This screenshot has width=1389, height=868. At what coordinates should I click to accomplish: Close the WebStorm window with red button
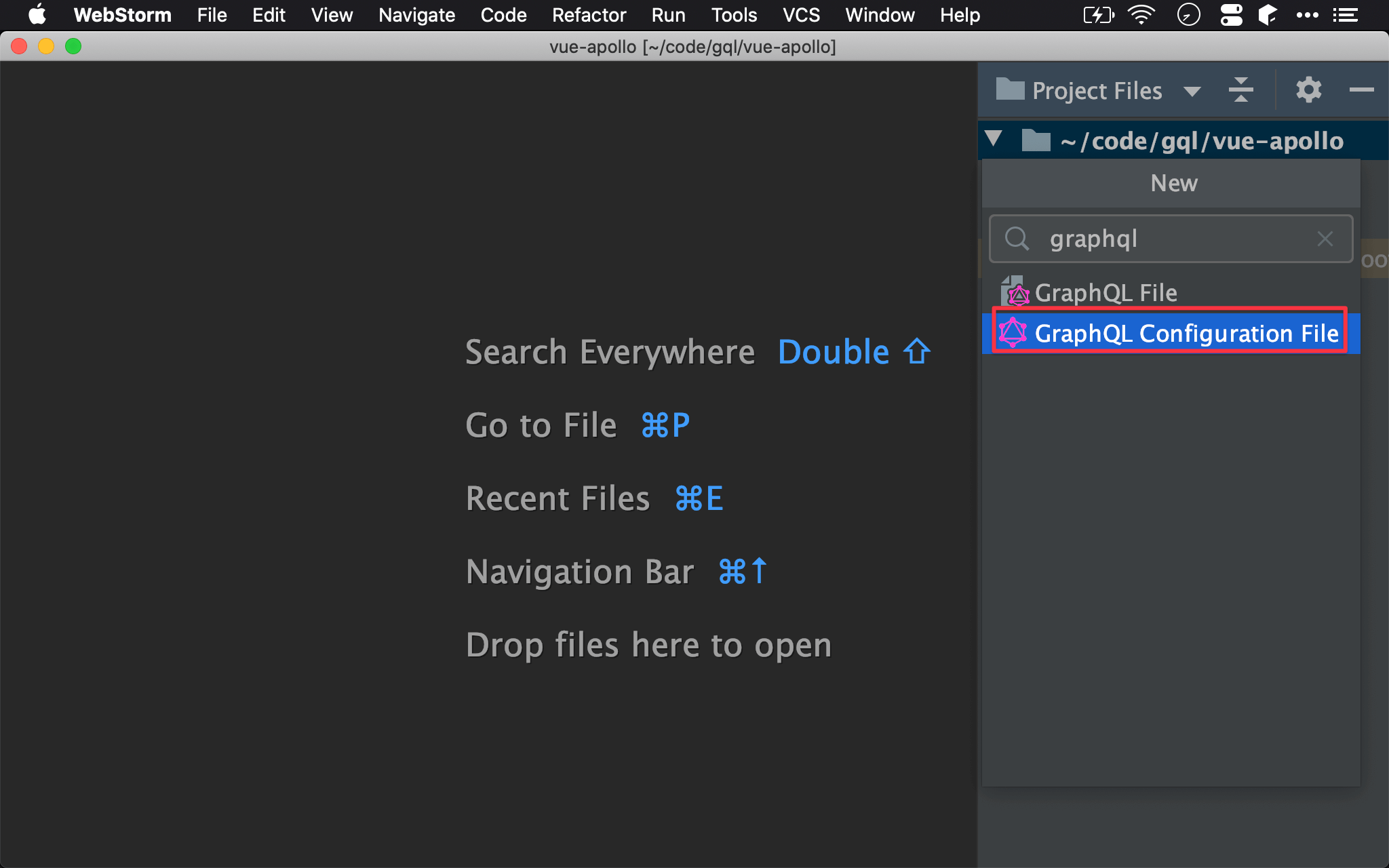19,46
